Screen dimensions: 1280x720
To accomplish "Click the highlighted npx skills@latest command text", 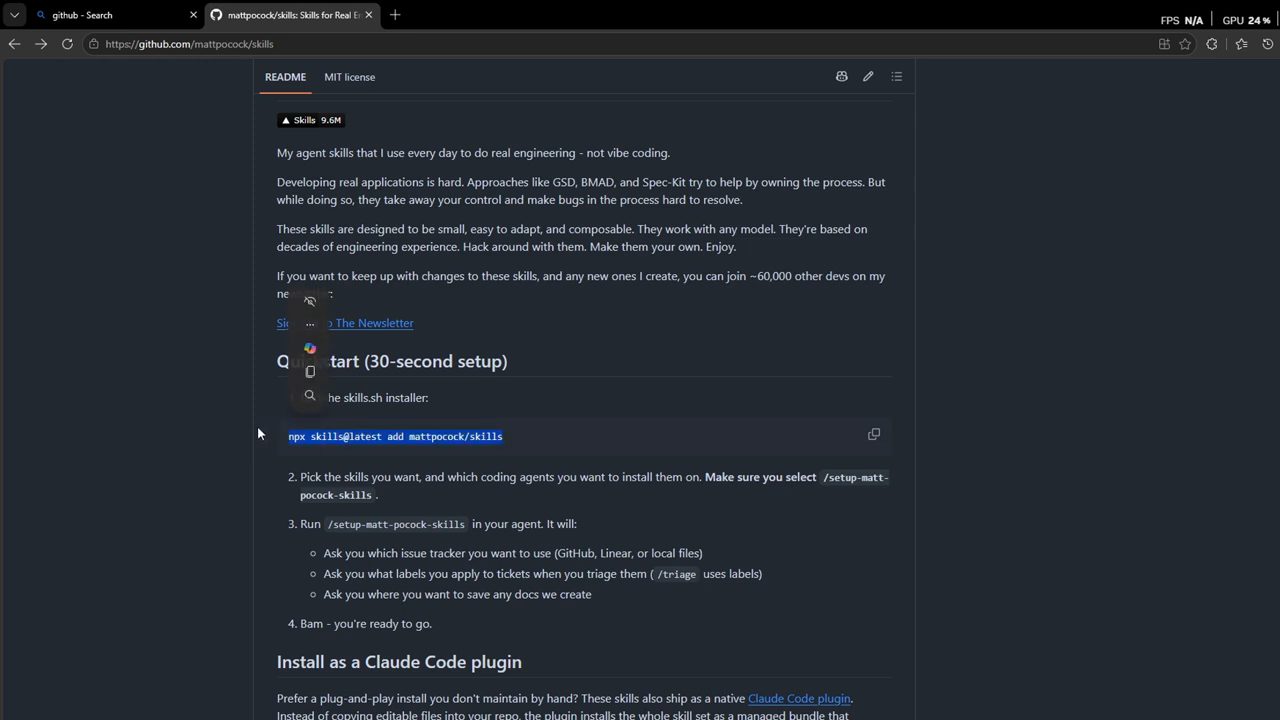I will 395,437.
